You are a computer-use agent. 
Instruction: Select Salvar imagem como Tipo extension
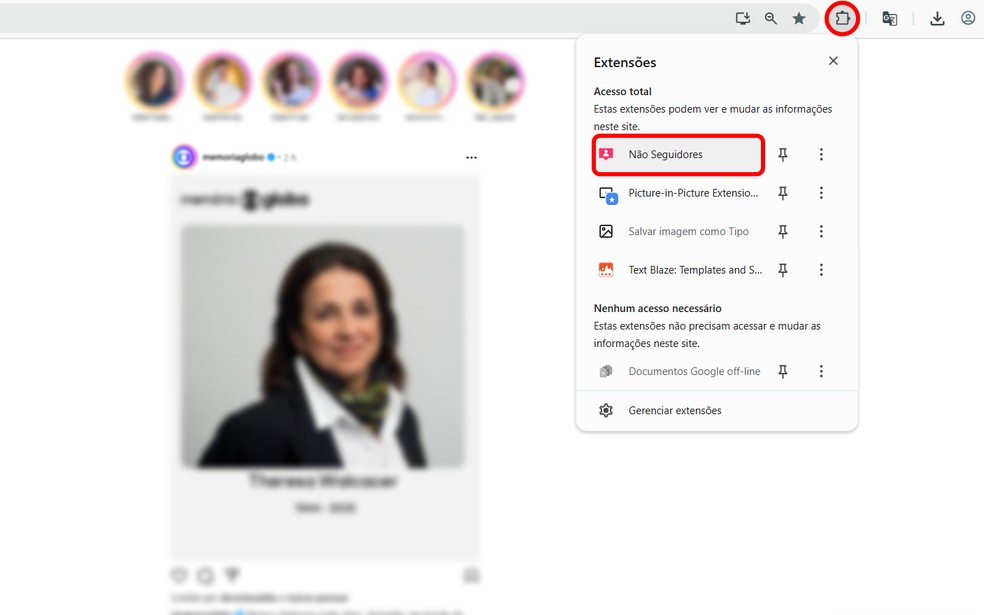pos(678,232)
